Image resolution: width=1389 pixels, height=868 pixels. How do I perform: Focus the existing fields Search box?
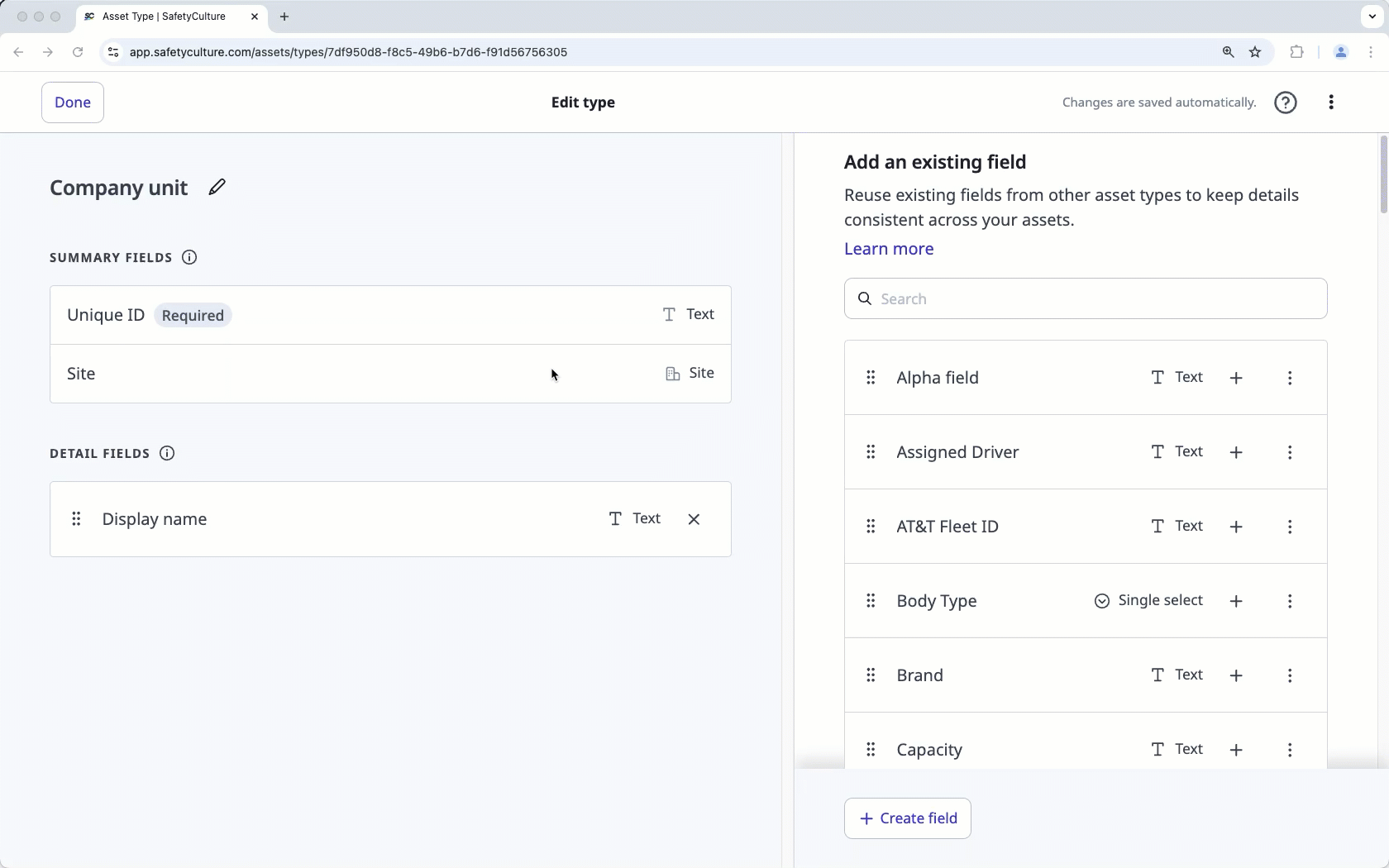pyautogui.click(x=1086, y=298)
